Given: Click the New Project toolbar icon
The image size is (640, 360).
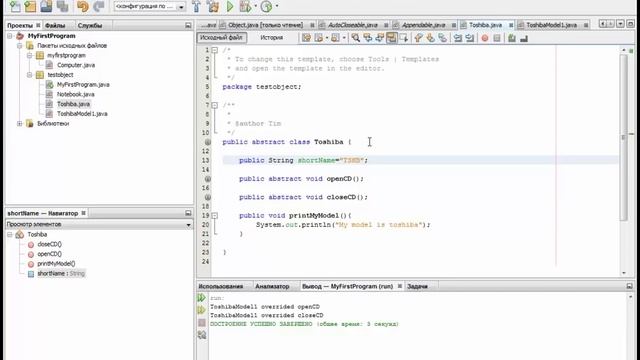Looking at the screenshot, I should point(30,6).
